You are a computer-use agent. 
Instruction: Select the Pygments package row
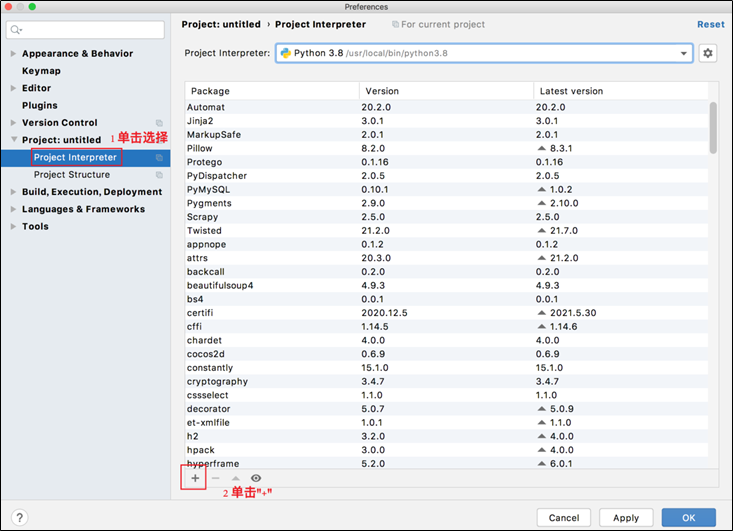(446, 203)
